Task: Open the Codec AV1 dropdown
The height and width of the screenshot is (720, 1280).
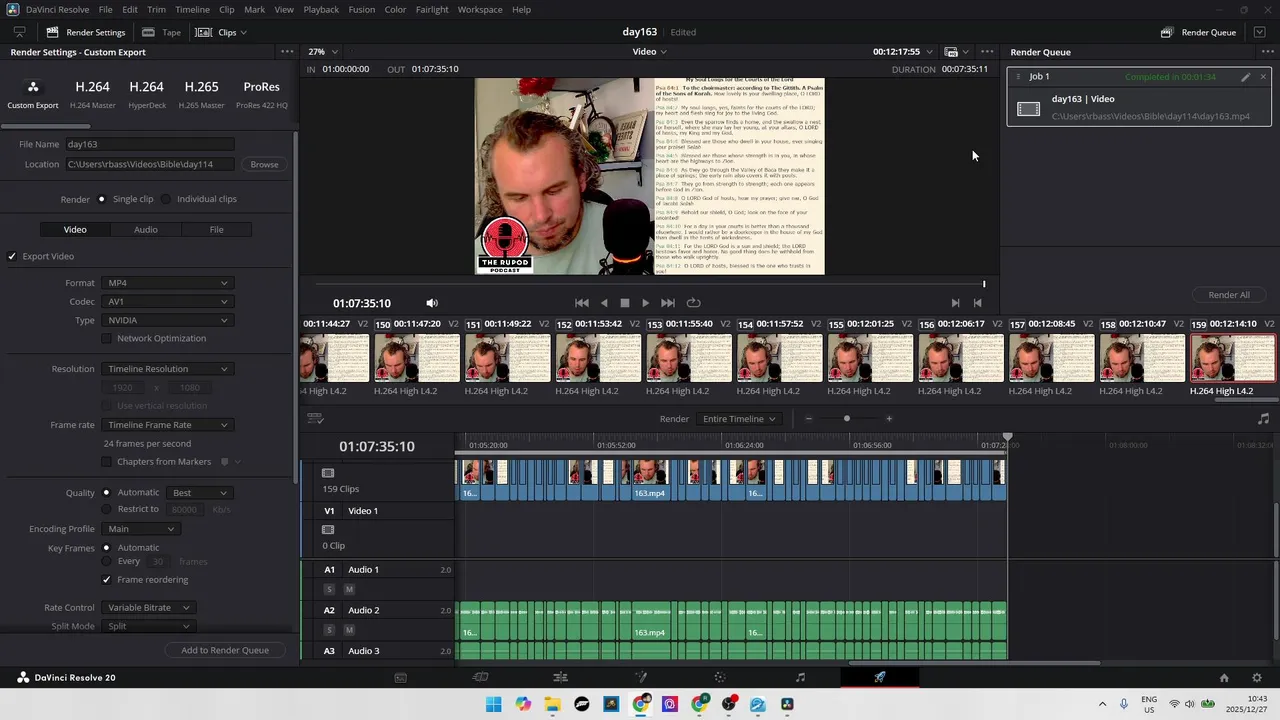Action: click(167, 302)
